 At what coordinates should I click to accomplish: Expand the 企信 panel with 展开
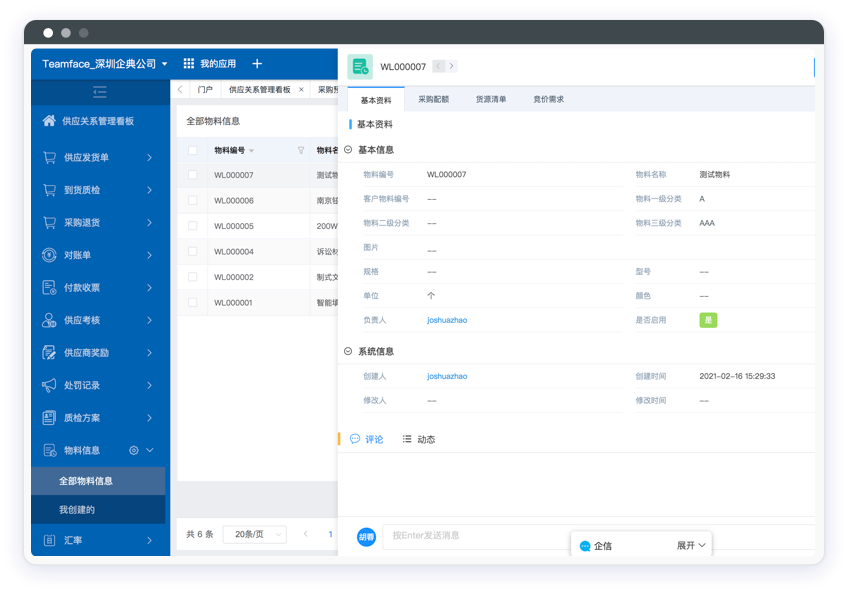(x=691, y=546)
